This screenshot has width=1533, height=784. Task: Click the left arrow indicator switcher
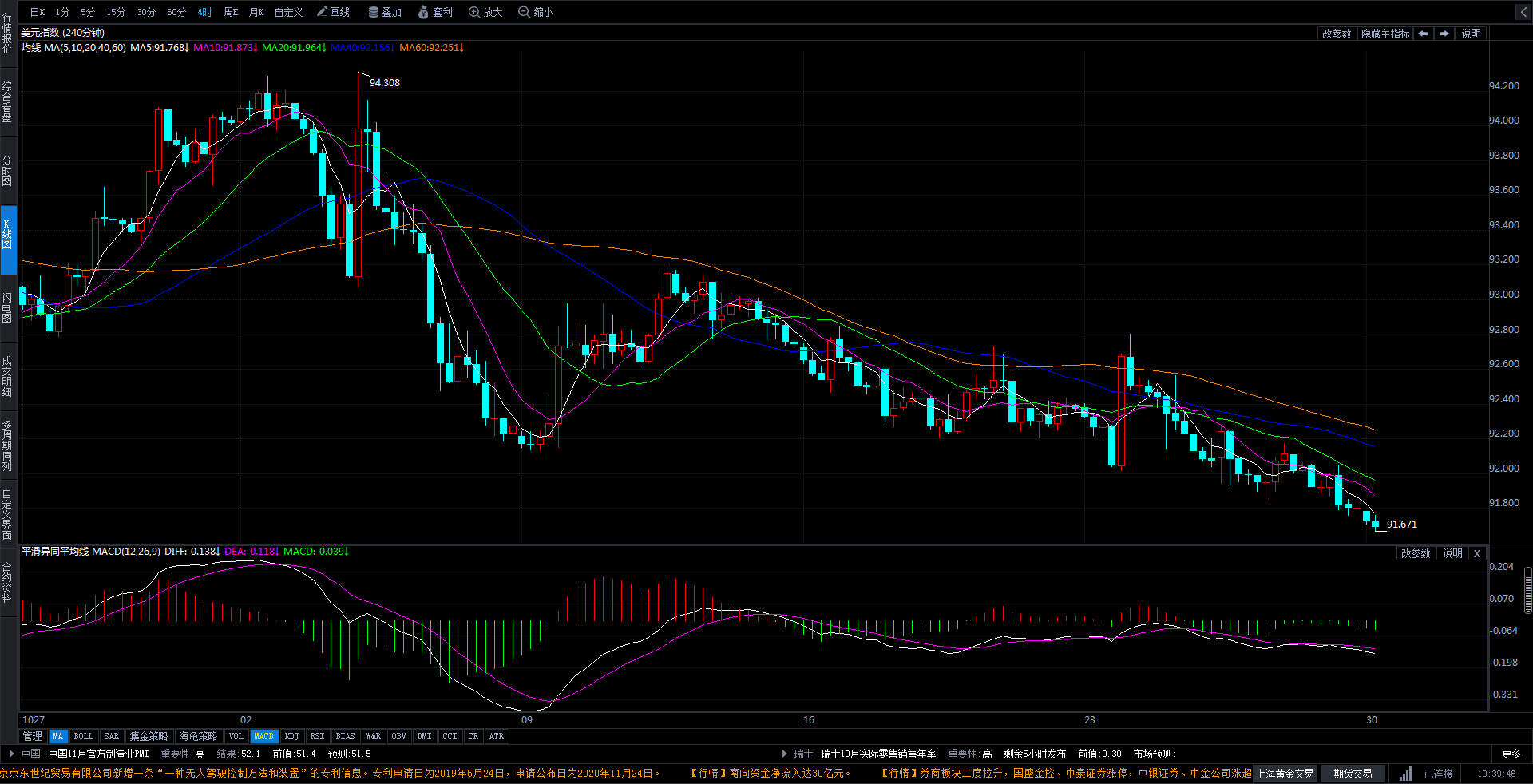coord(1423,34)
